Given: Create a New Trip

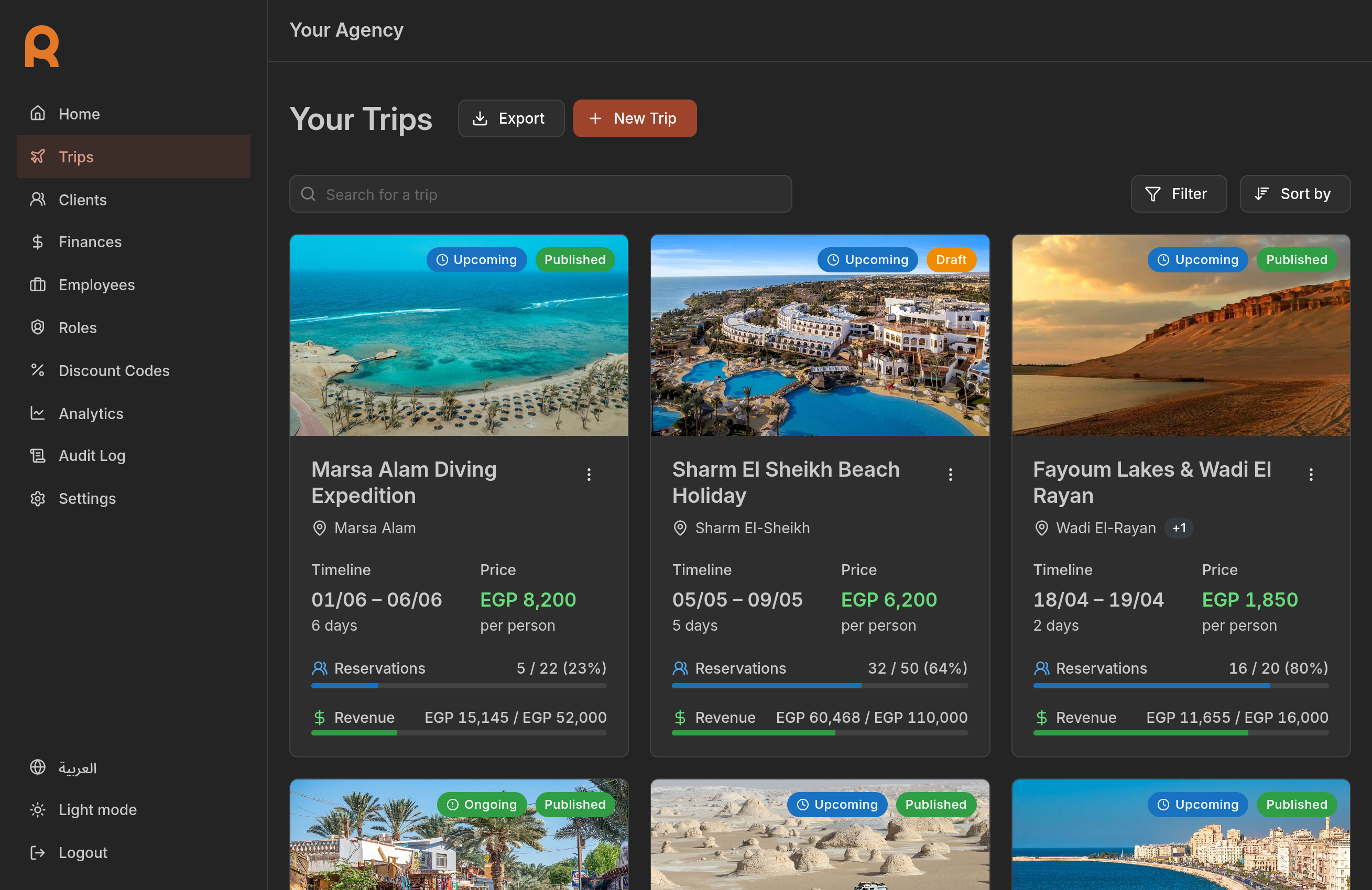Looking at the screenshot, I should coord(634,119).
